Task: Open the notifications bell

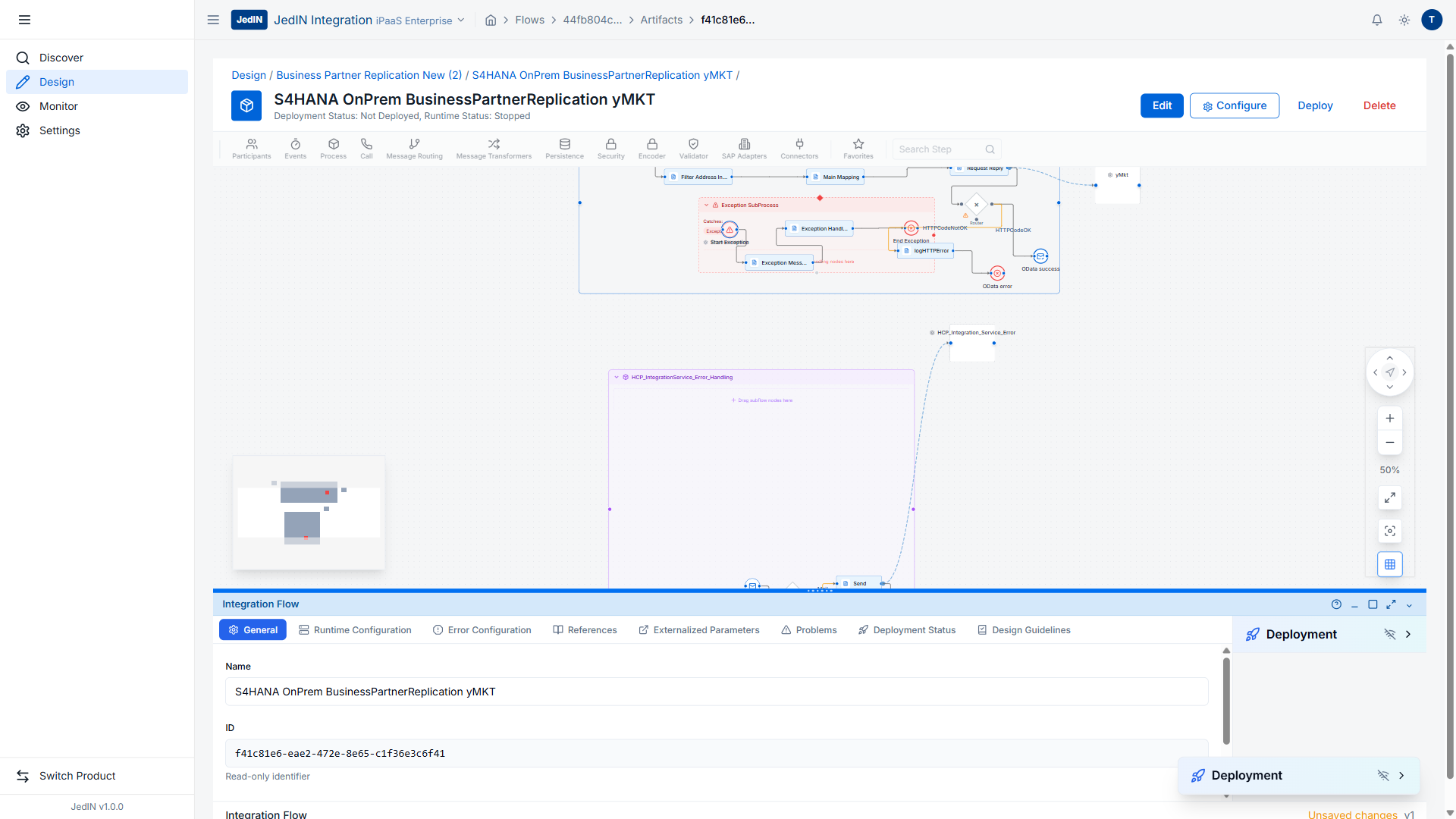Action: [x=1376, y=20]
